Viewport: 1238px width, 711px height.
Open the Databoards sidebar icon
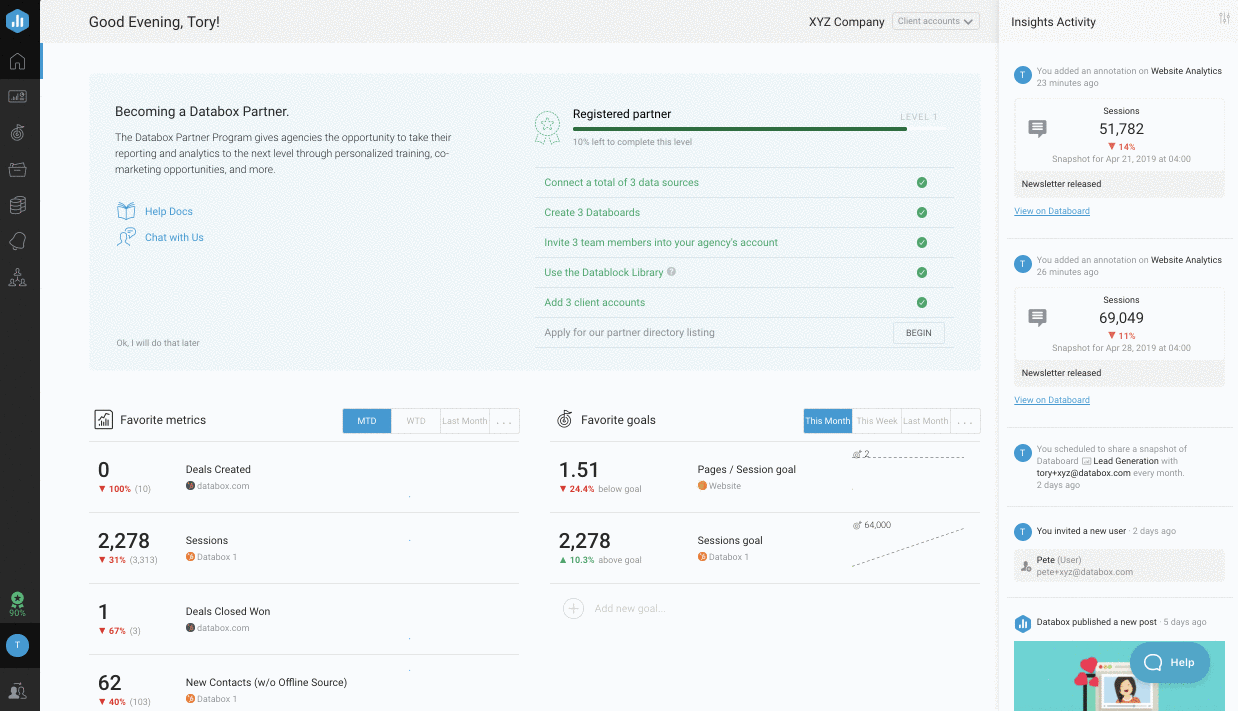[x=17, y=97]
